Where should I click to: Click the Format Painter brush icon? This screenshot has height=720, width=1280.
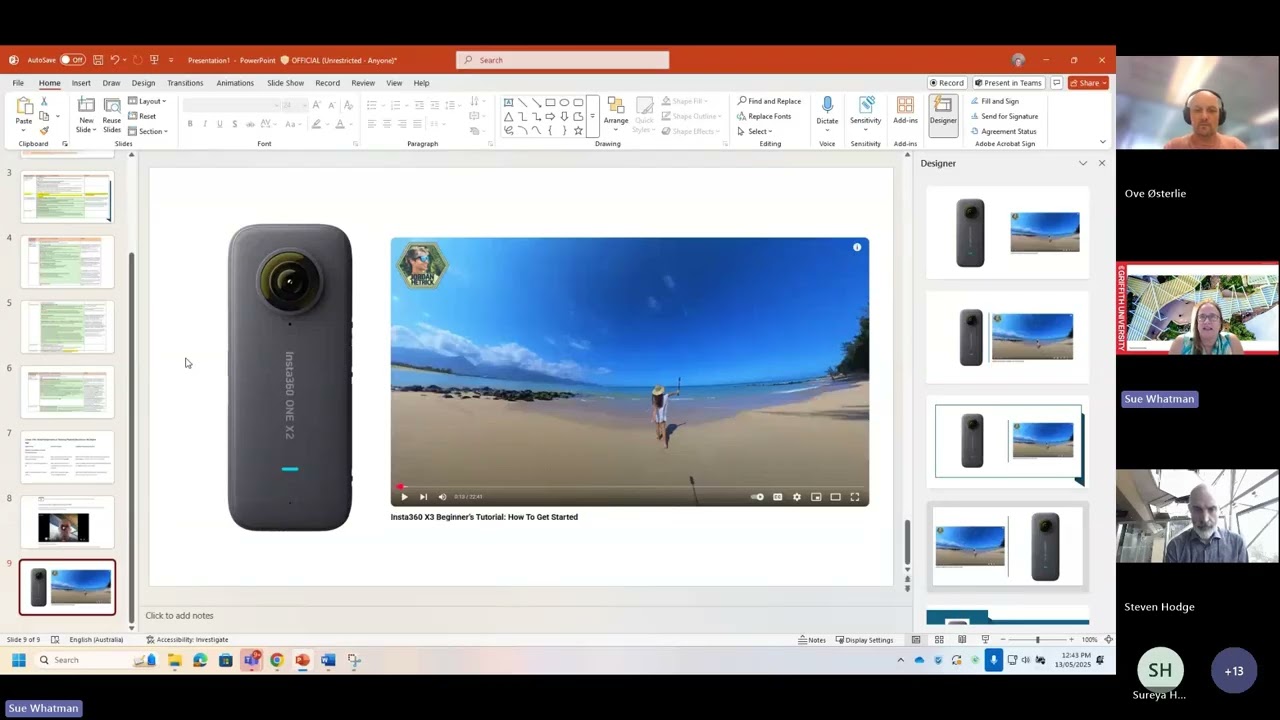tap(44, 130)
